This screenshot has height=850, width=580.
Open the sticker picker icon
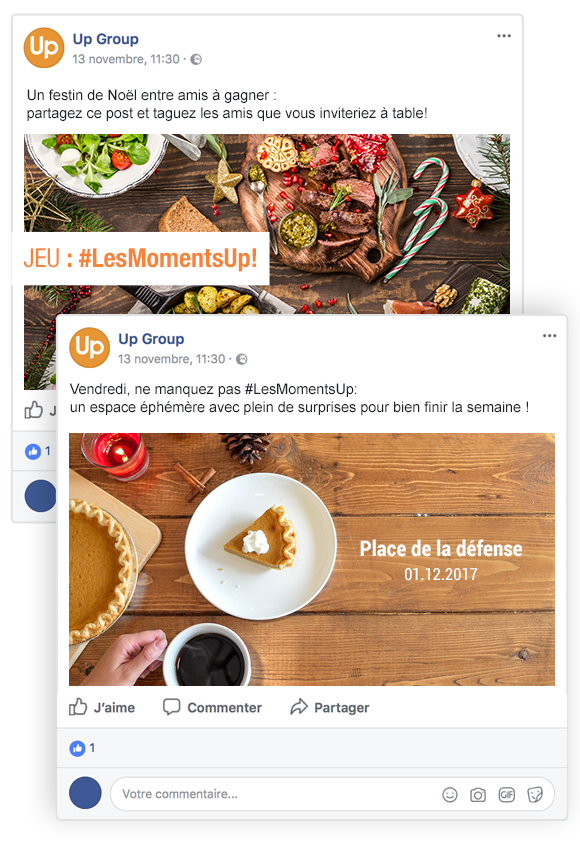tap(535, 795)
